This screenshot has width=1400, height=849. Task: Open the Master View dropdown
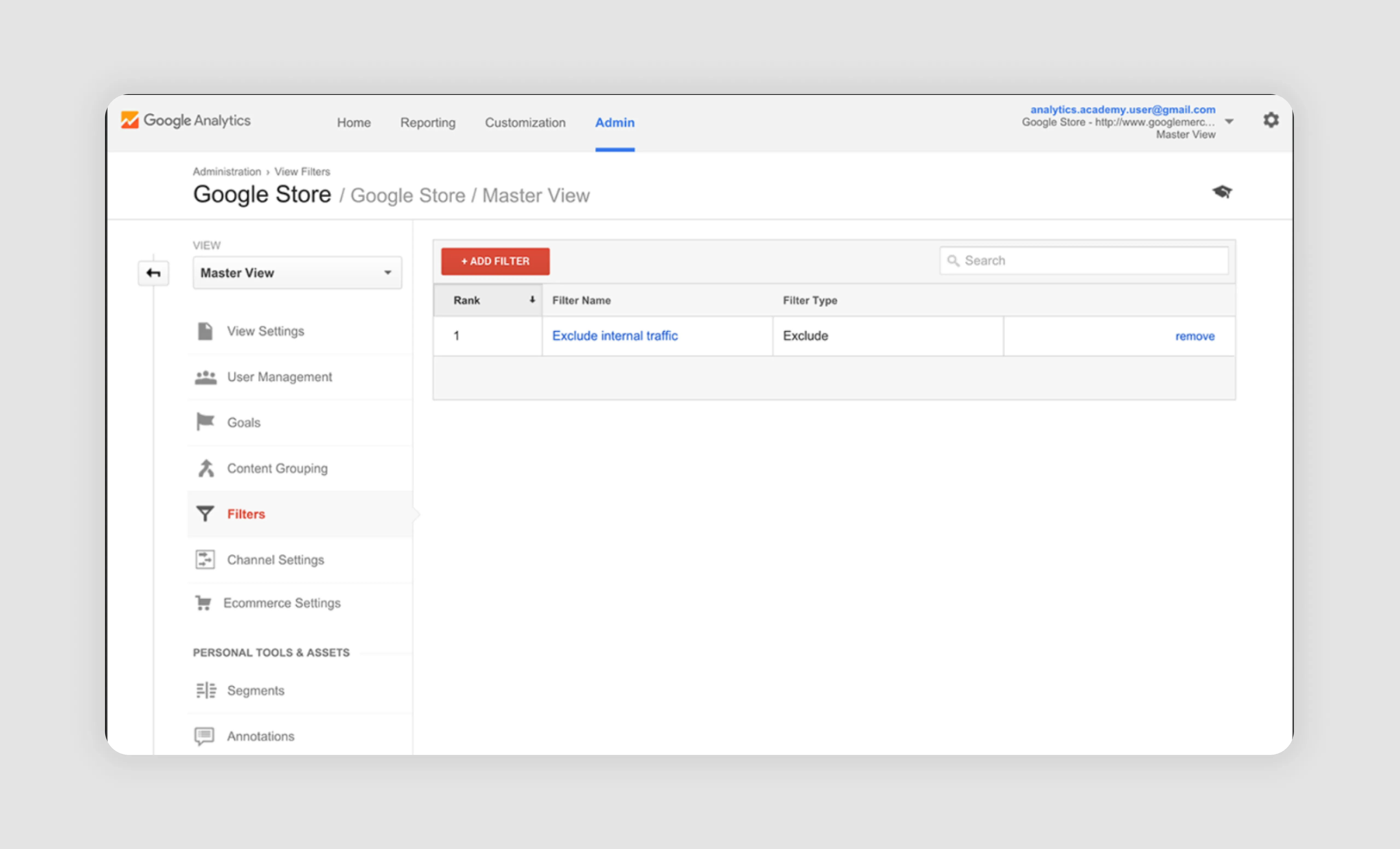(x=297, y=273)
